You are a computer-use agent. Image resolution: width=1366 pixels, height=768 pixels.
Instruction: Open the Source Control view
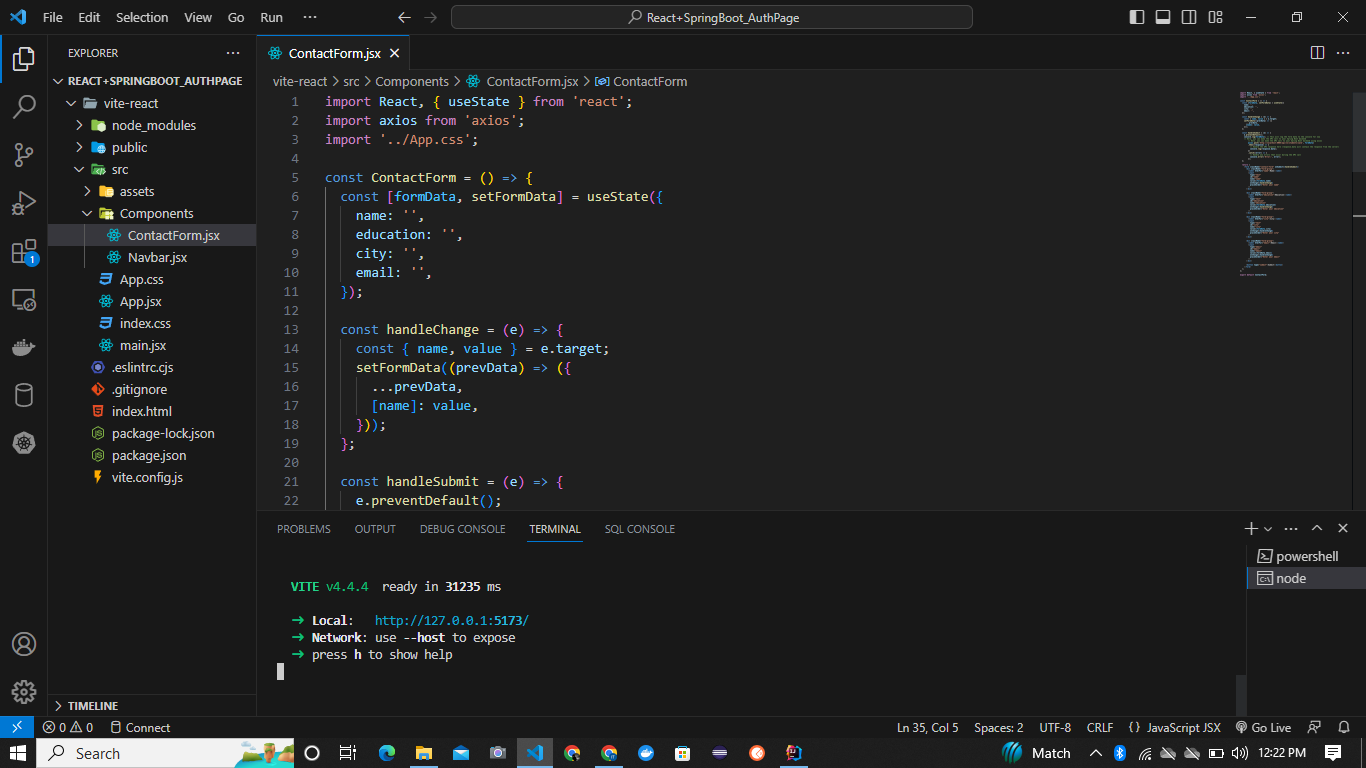(x=24, y=155)
